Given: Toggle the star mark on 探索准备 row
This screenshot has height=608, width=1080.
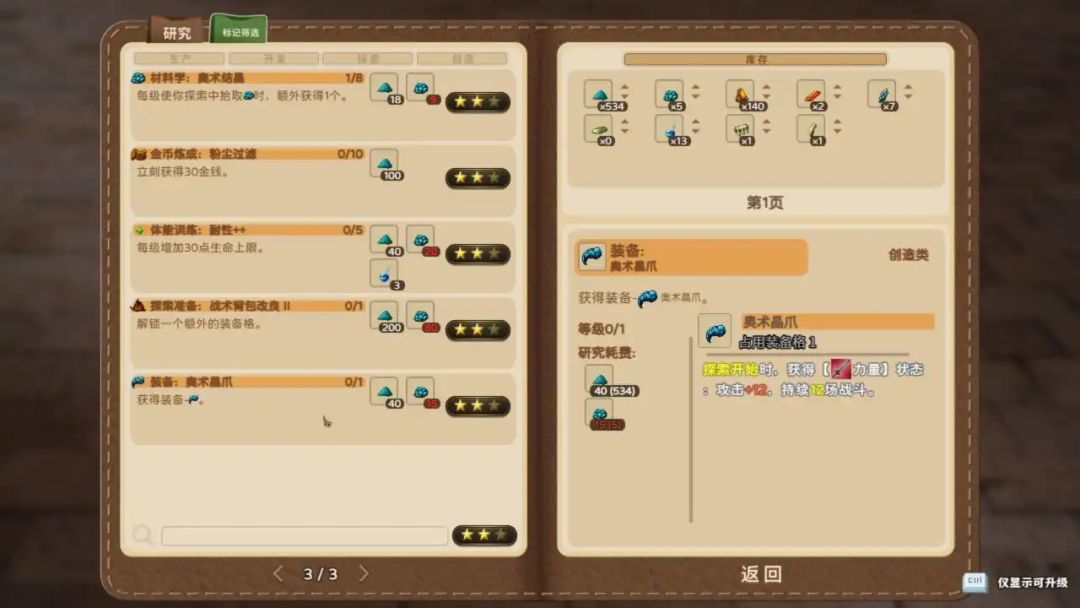Looking at the screenshot, I should coord(477,330).
